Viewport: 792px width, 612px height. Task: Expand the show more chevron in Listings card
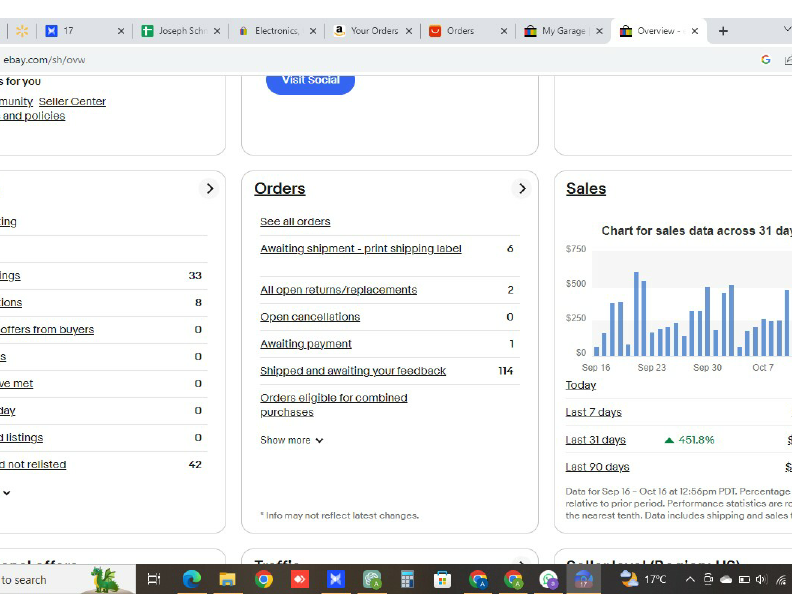point(6,493)
